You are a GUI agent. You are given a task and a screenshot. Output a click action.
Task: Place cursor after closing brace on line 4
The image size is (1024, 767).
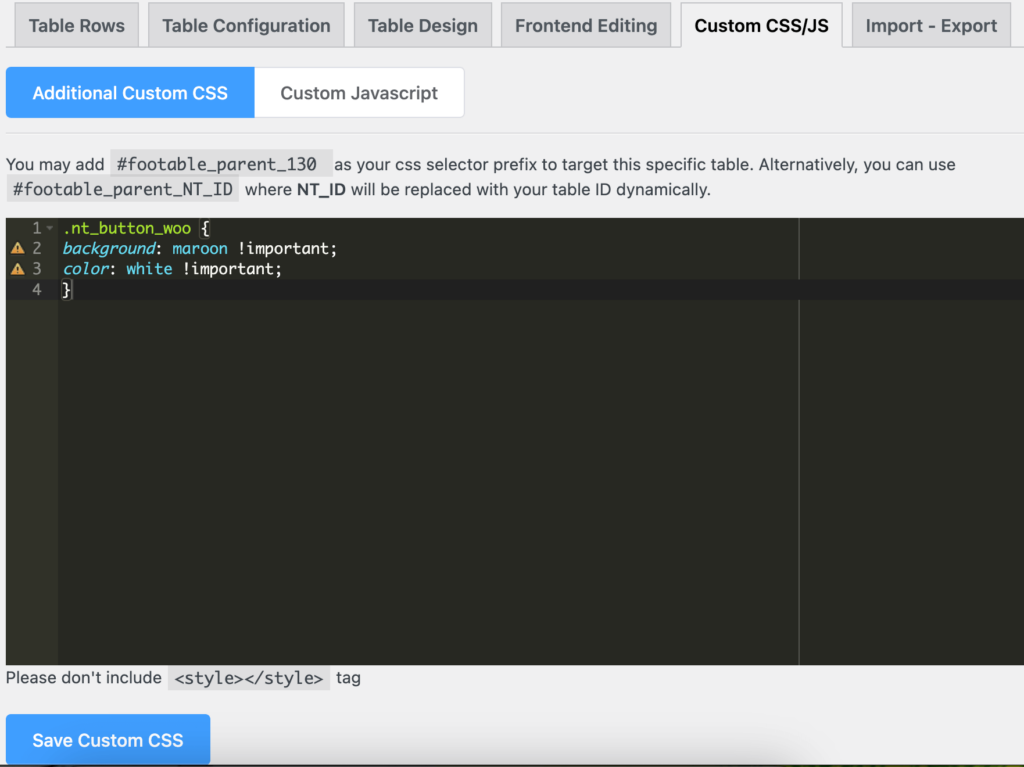coord(72,289)
